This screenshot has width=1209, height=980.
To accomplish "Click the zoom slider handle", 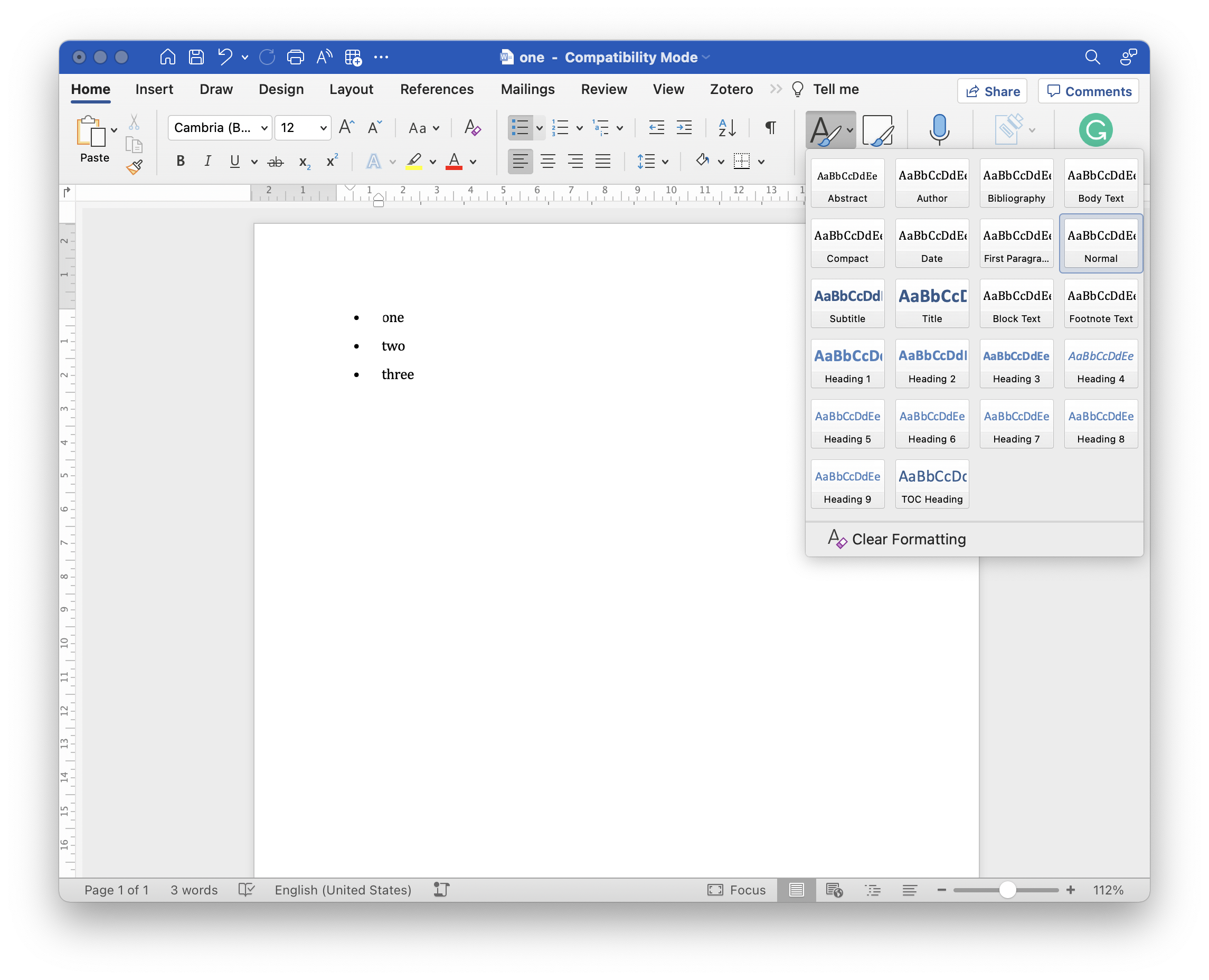I will coord(1007,890).
